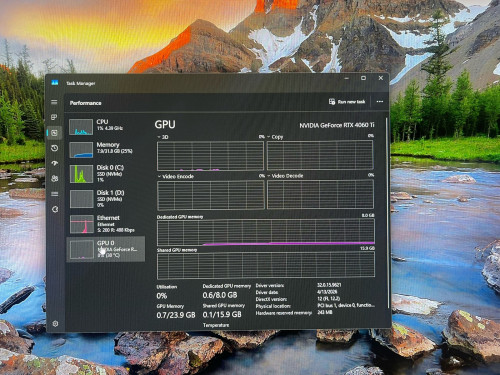The width and height of the screenshot is (500, 375).
Task: Click the Hardware reserved memory value
Action: pos(325,312)
